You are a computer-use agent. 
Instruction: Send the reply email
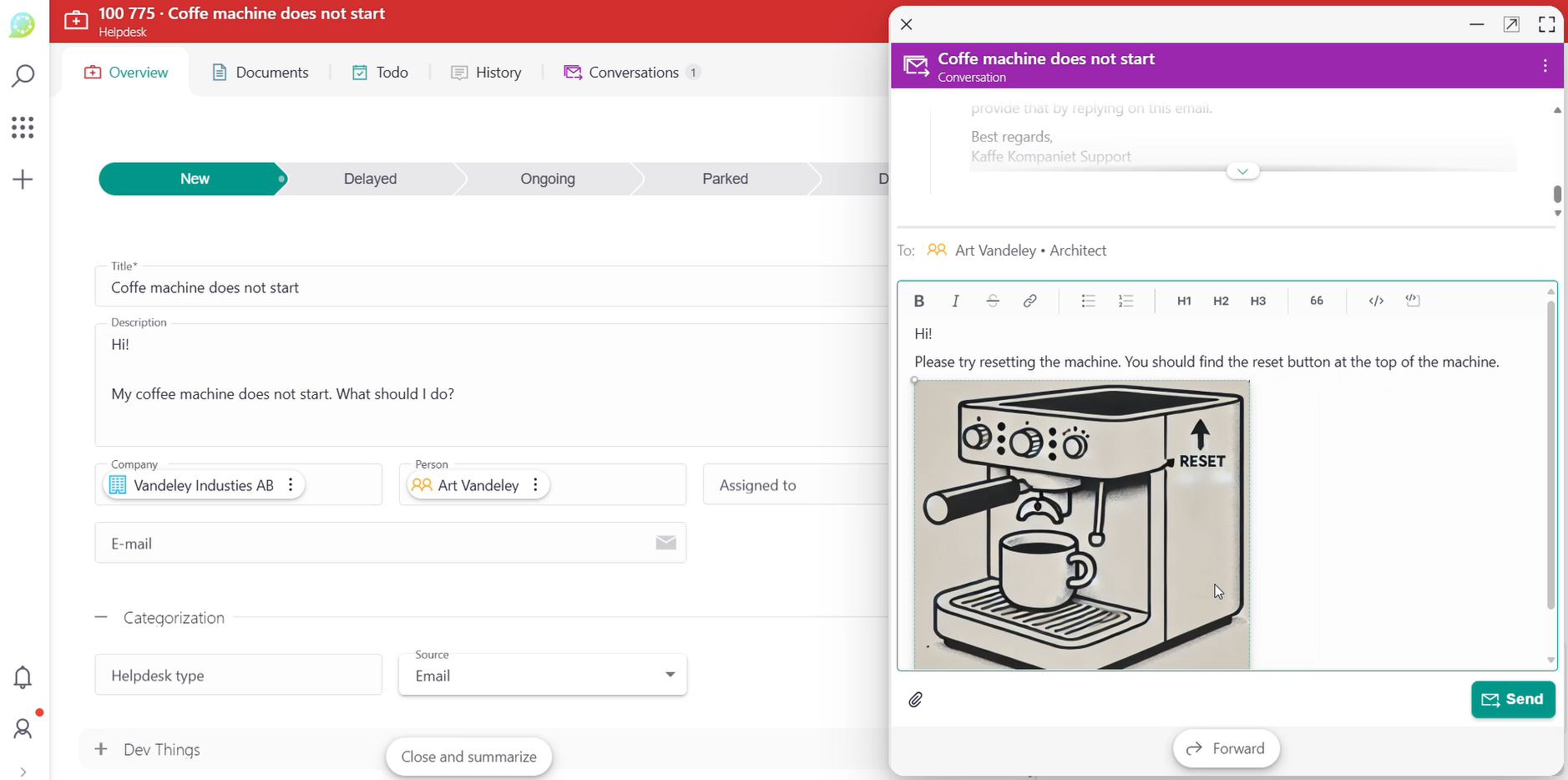pyautogui.click(x=1513, y=700)
